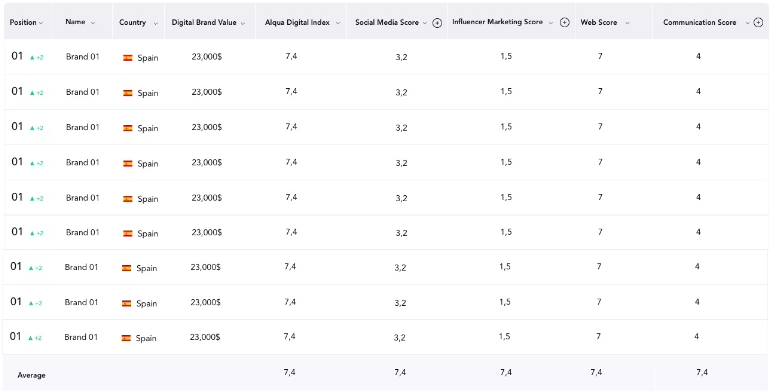
Task: Open the Alqua Digital Index sort chevron
Action: point(337,23)
